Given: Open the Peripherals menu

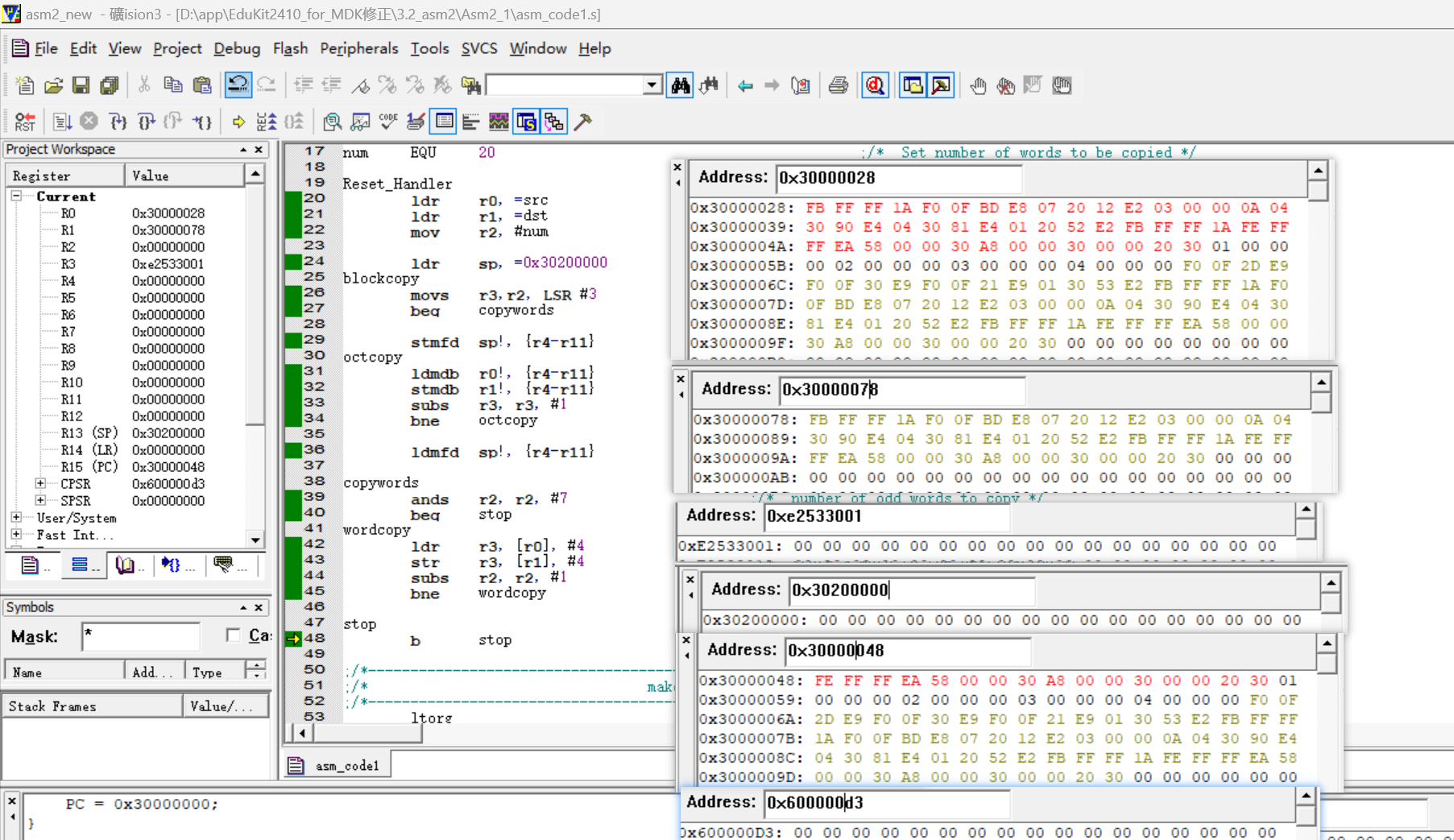Looking at the screenshot, I should click(358, 48).
